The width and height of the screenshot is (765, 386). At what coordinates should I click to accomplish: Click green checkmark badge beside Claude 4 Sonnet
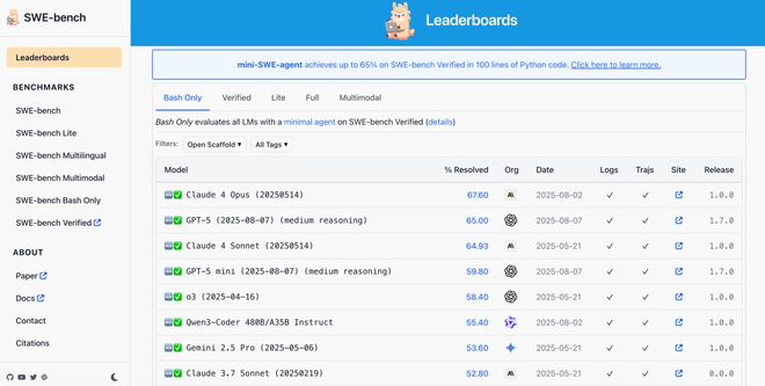pyautogui.click(x=178, y=246)
